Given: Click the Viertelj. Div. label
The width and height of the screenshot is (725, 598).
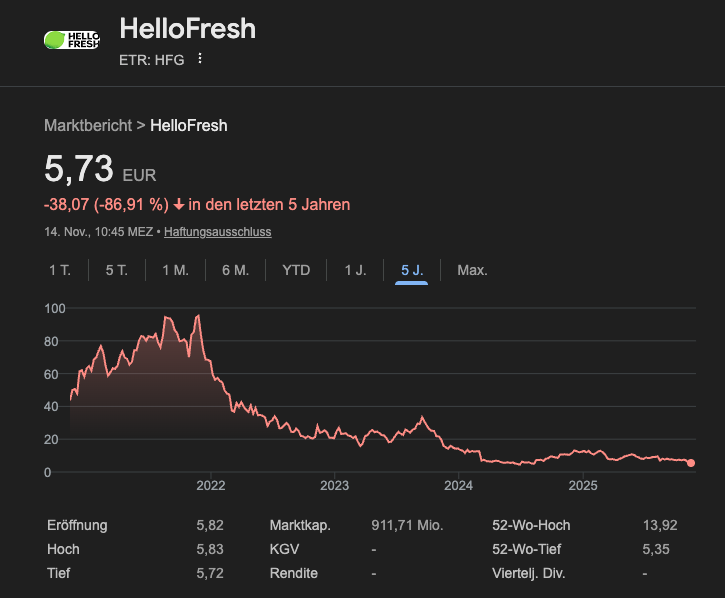Looking at the screenshot, I should click(x=528, y=573).
